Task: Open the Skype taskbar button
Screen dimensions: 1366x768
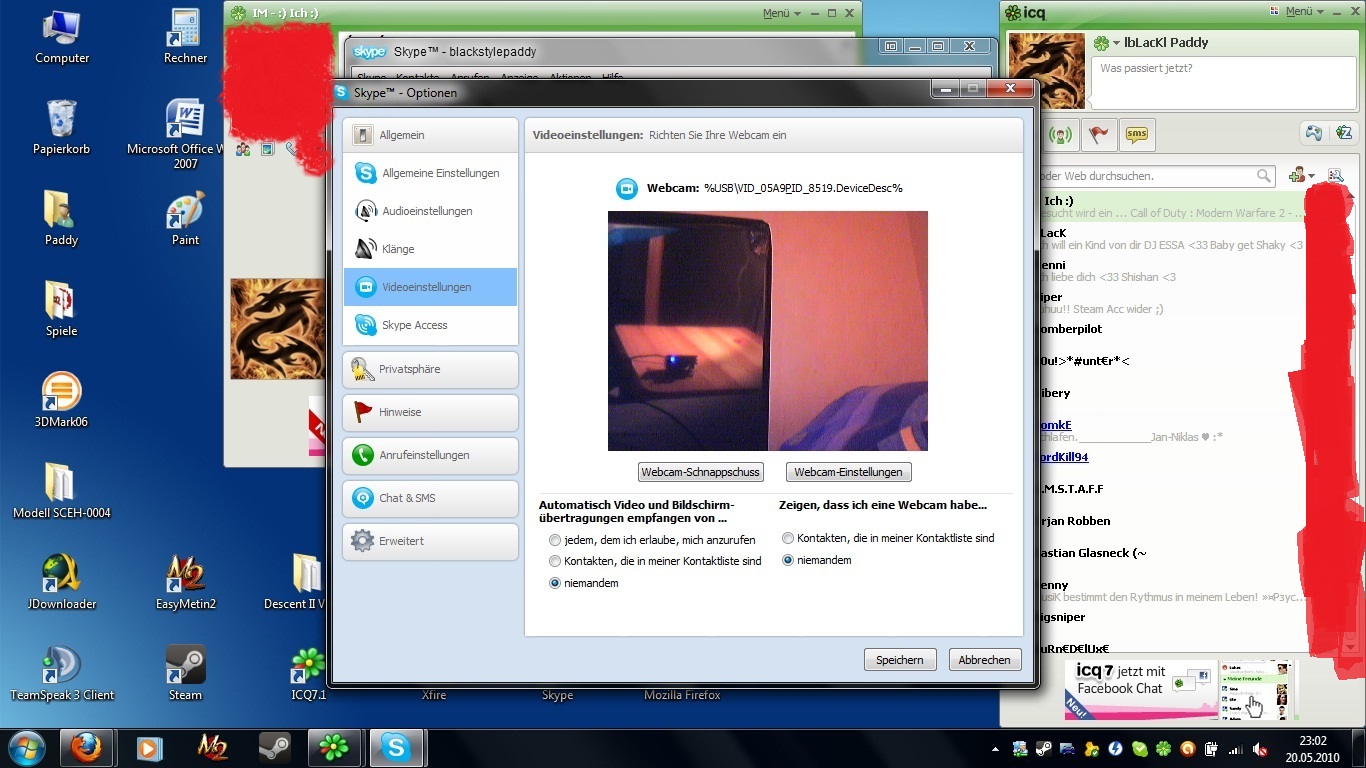Action: pyautogui.click(x=396, y=747)
